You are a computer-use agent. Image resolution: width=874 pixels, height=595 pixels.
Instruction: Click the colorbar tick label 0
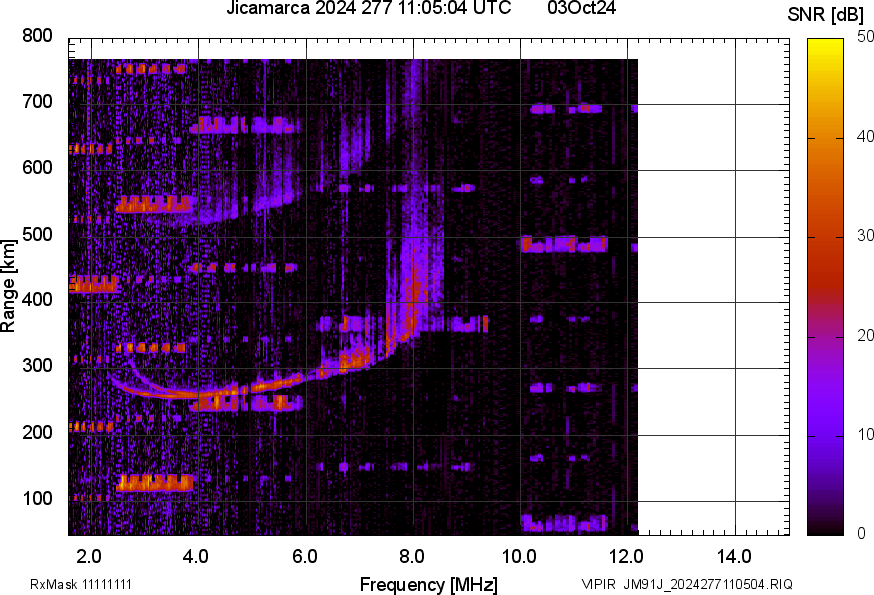(857, 534)
